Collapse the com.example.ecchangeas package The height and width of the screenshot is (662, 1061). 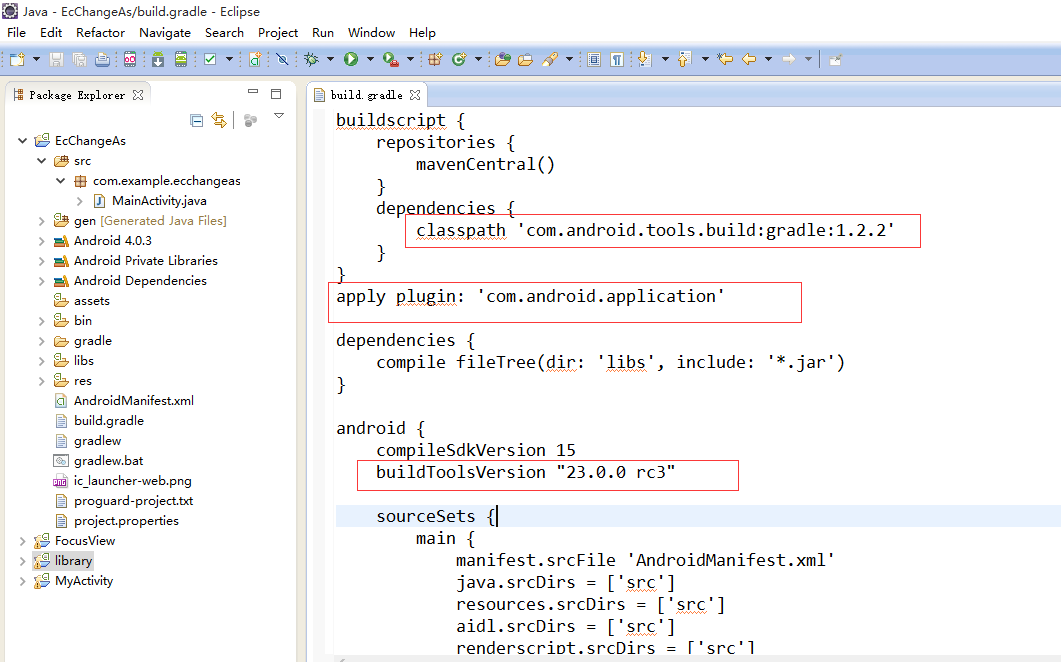pyautogui.click(x=61, y=181)
